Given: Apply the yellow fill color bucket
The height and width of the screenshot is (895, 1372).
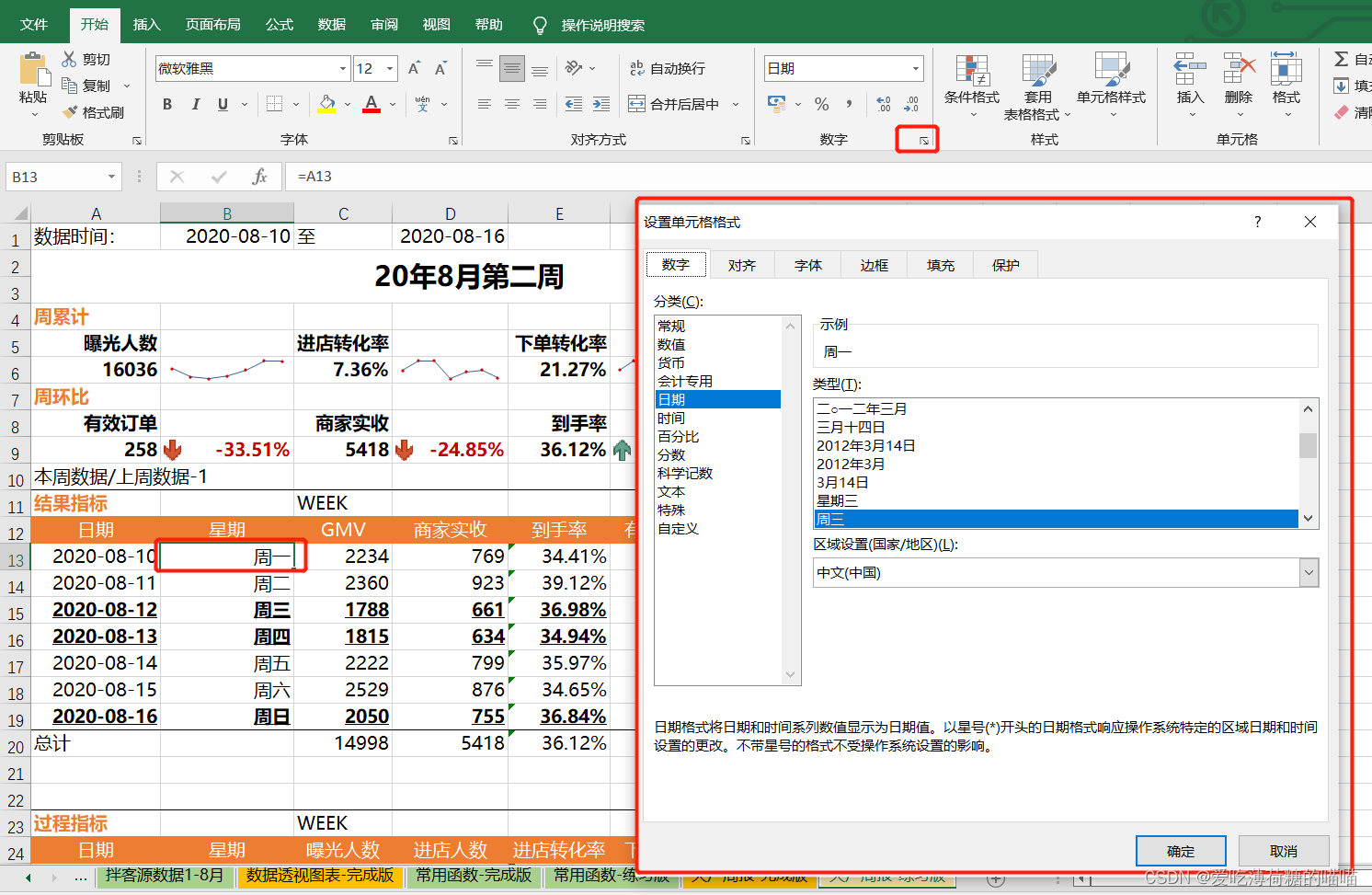Looking at the screenshot, I should click(326, 104).
